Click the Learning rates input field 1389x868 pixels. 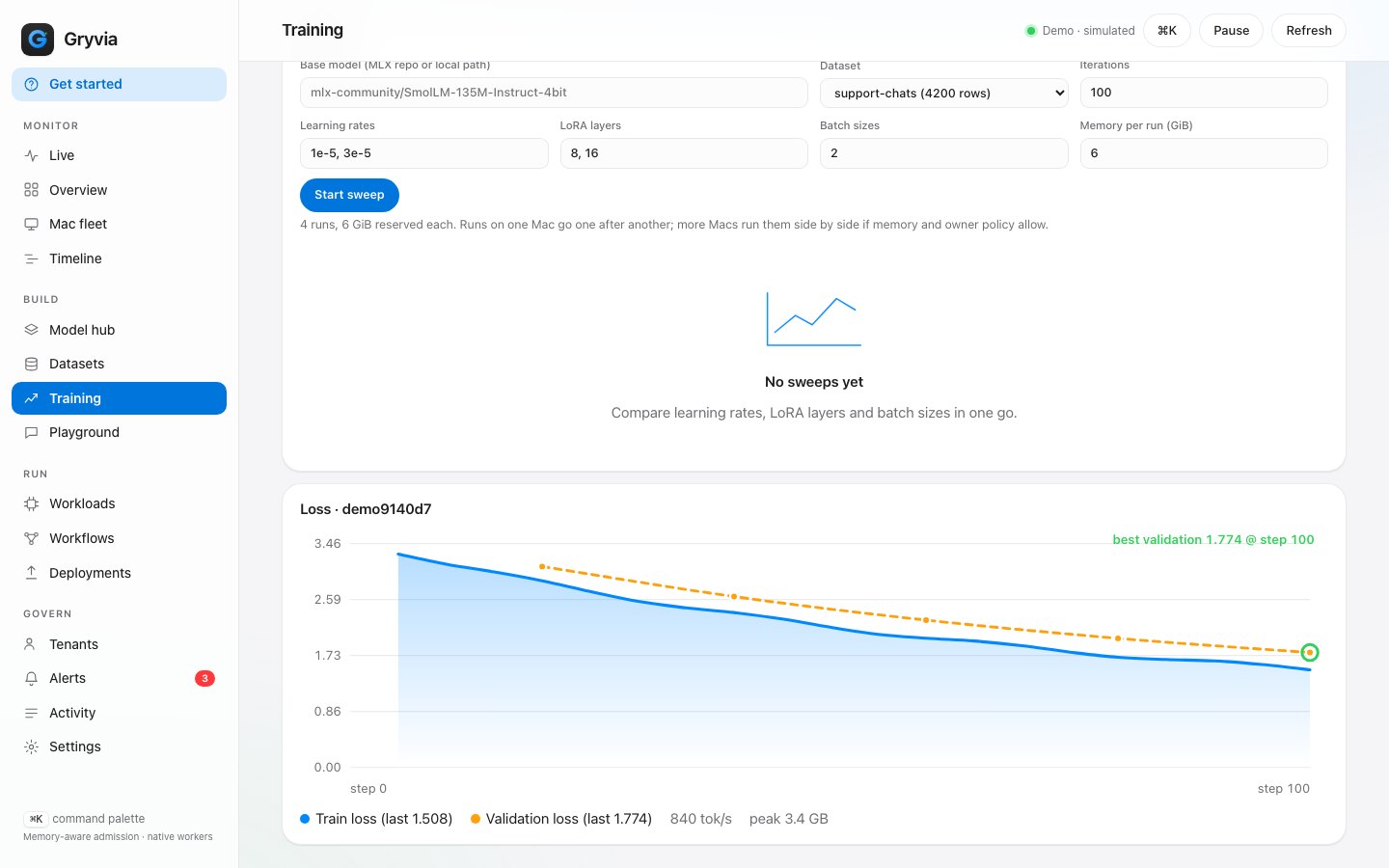[x=423, y=153]
